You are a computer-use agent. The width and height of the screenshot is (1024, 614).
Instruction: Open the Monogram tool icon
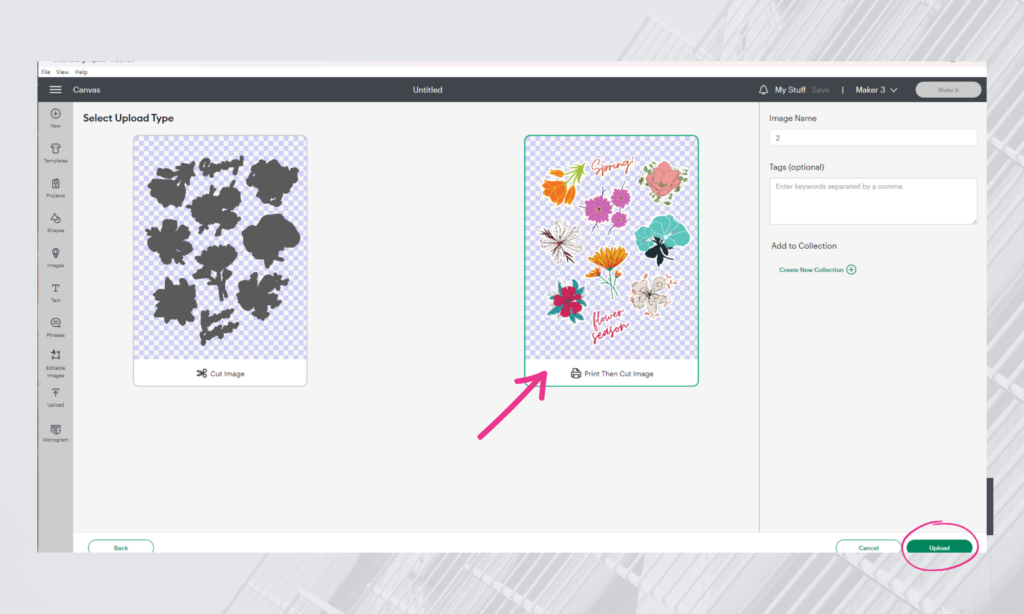coord(56,429)
